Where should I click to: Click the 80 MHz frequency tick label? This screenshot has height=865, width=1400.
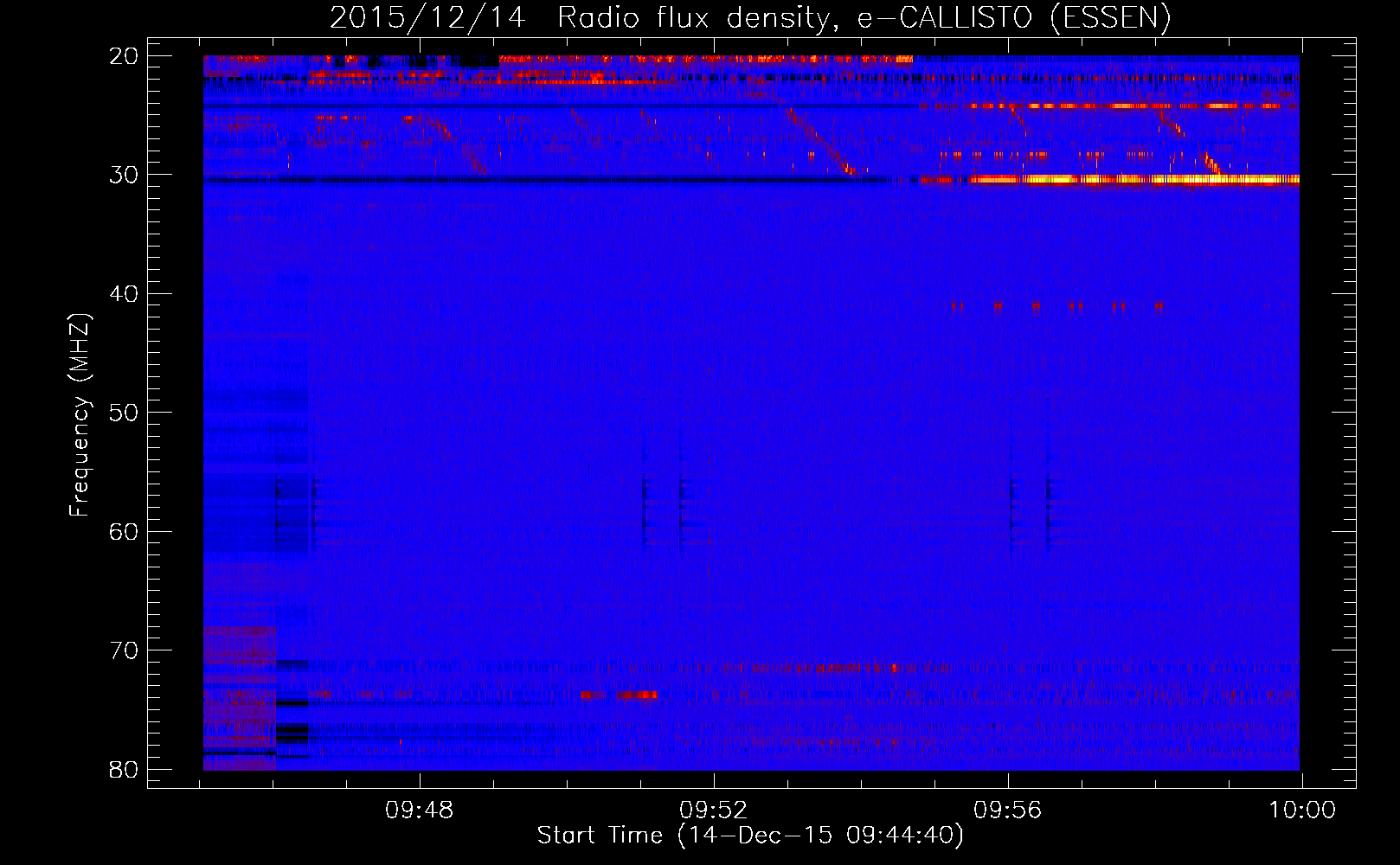[x=125, y=769]
